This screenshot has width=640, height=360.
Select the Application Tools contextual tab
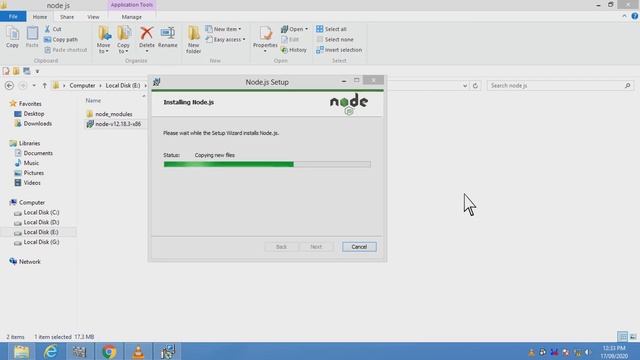pyautogui.click(x=131, y=5)
